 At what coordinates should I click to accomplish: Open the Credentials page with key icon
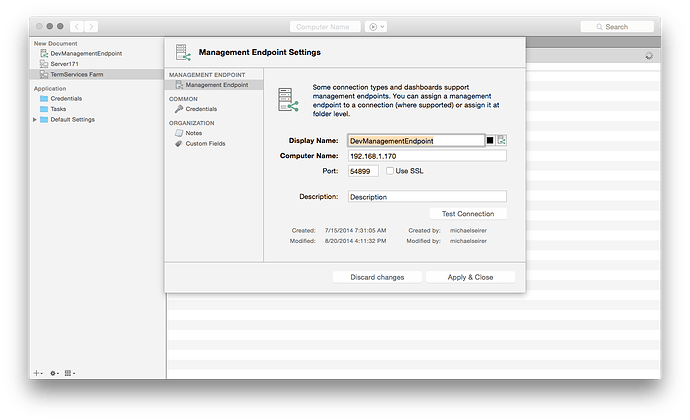tap(201, 108)
